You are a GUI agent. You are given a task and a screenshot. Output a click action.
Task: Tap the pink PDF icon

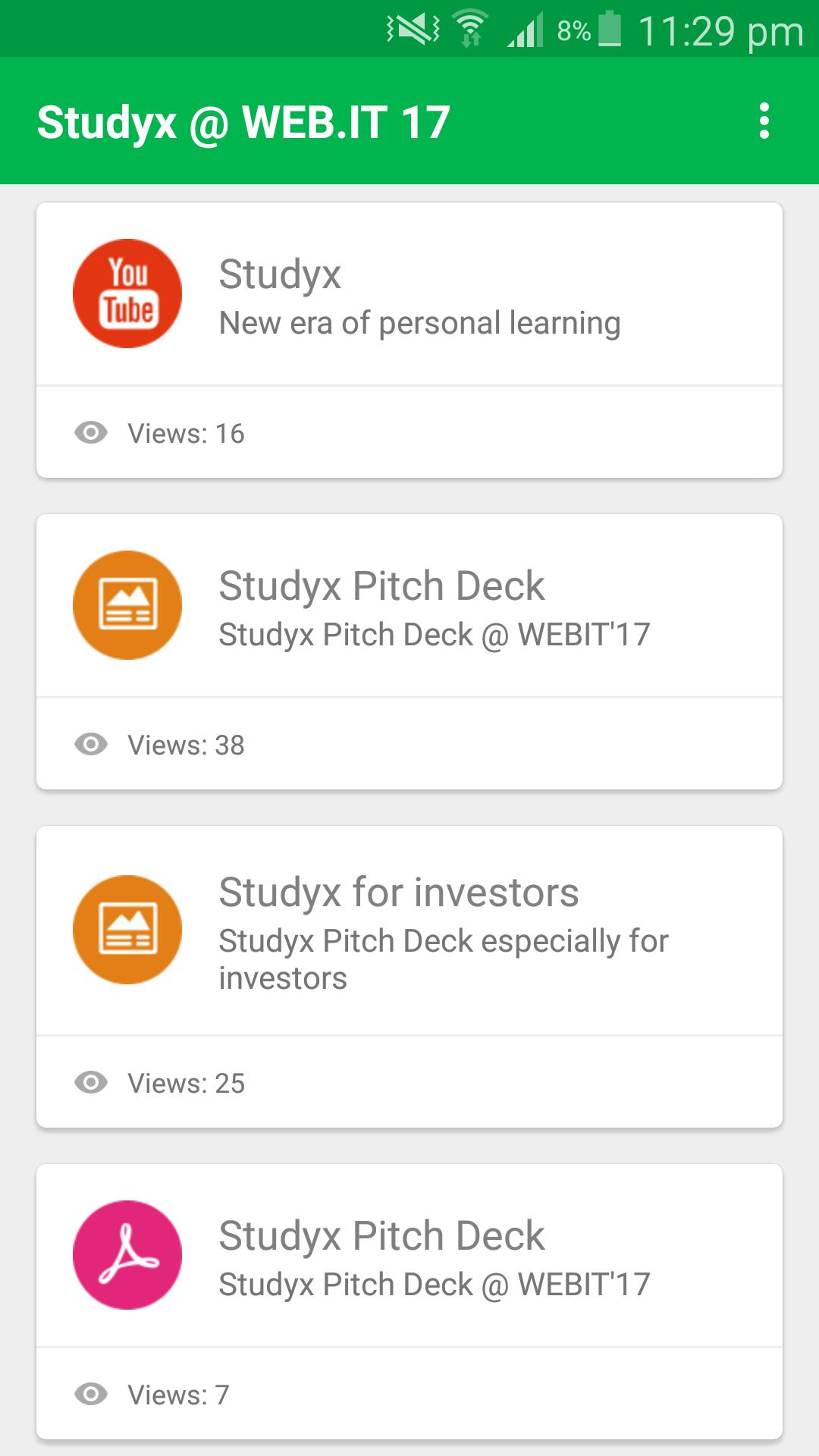click(x=127, y=1255)
